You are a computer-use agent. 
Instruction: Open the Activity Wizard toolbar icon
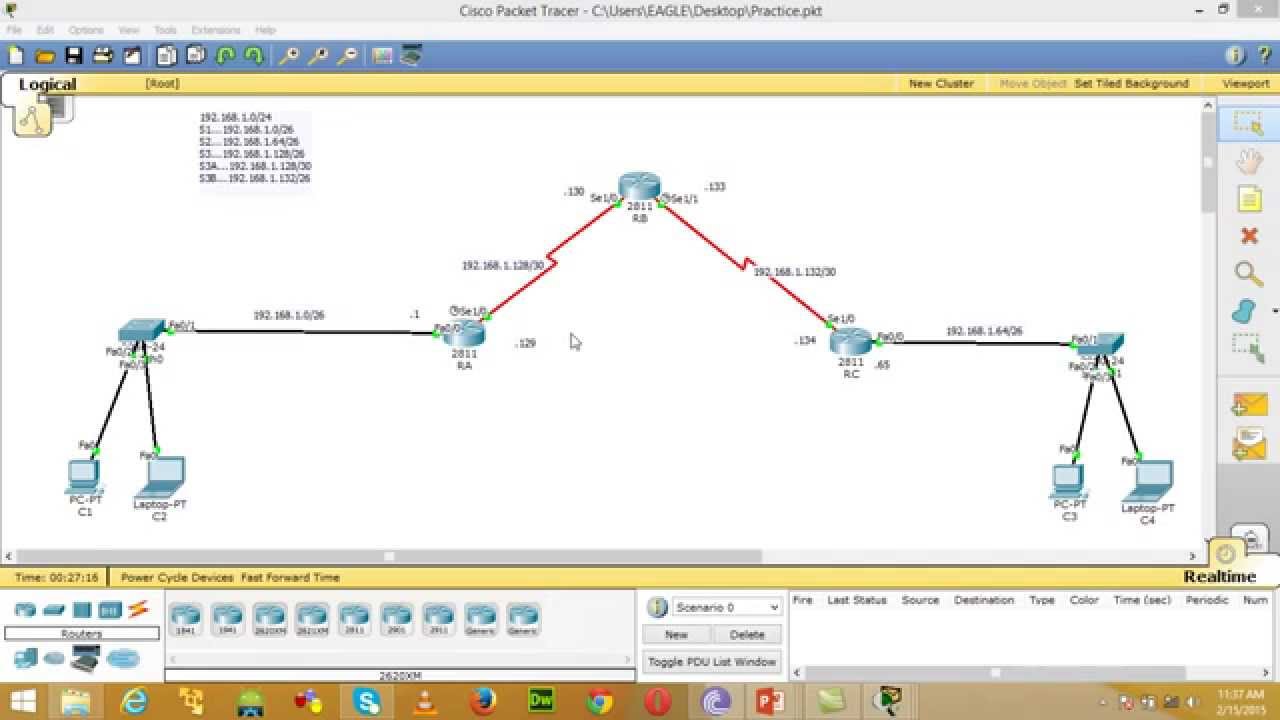click(x=131, y=56)
